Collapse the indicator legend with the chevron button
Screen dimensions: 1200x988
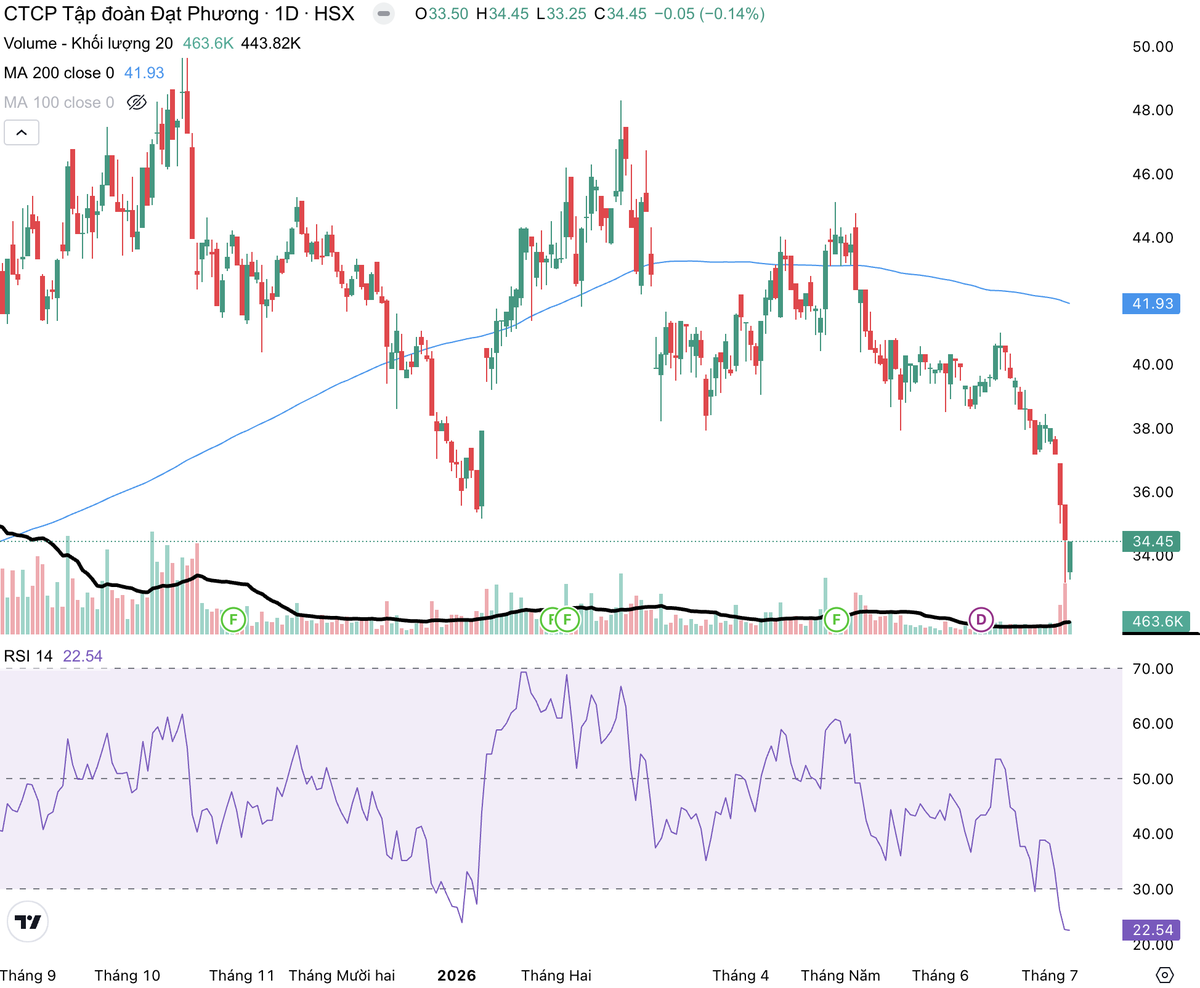(x=22, y=132)
